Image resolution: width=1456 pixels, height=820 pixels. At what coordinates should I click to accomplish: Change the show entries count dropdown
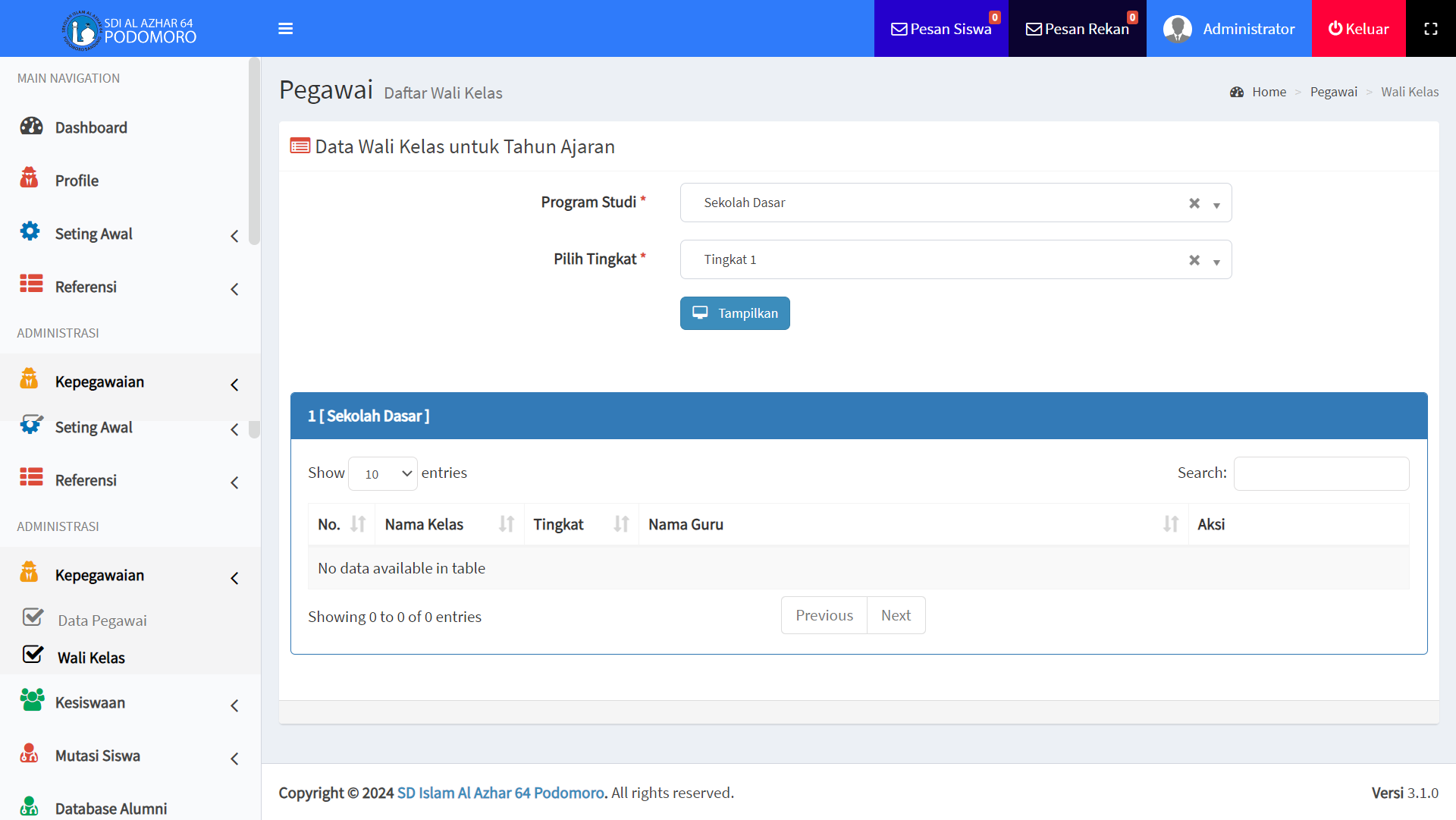(x=383, y=474)
